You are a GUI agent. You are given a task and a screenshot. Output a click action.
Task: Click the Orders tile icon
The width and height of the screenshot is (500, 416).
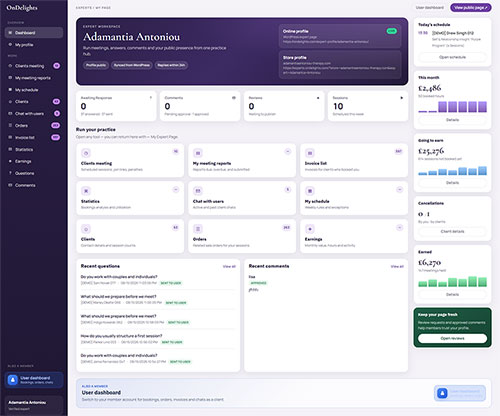(x=198, y=229)
